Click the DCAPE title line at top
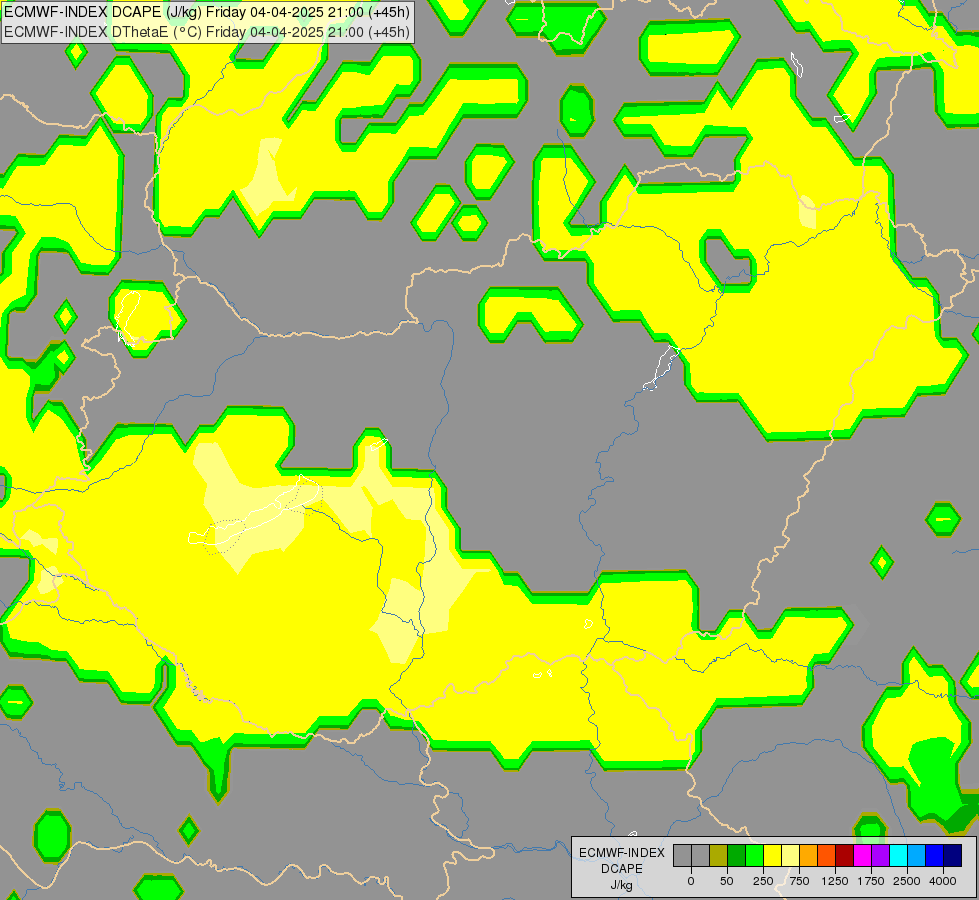 (x=207, y=12)
